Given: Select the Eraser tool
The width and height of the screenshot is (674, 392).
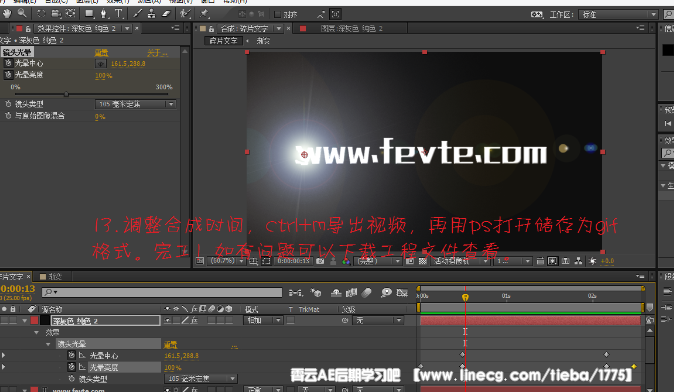Looking at the screenshot, I should pyautogui.click(x=166, y=14).
